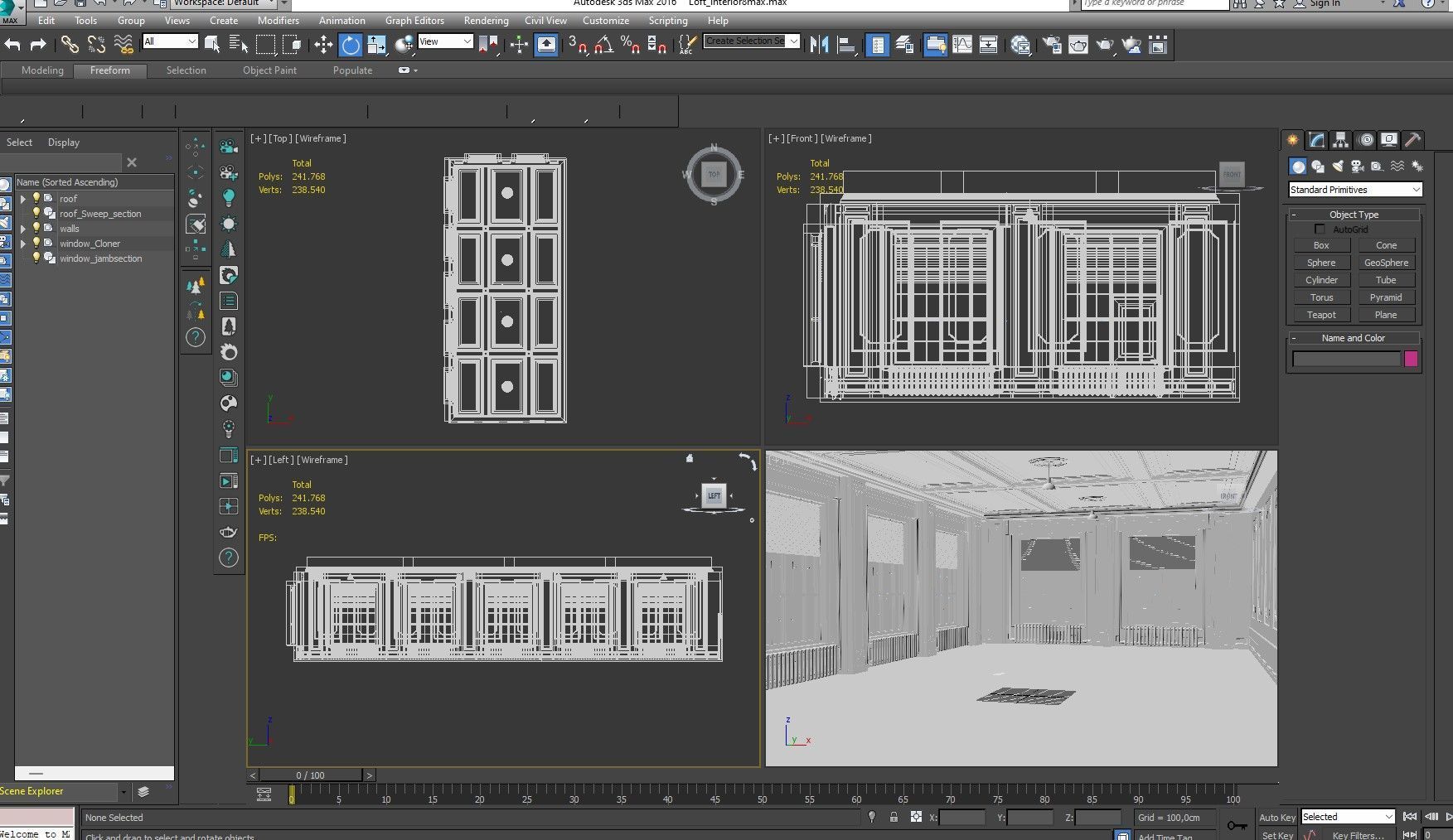
Task: Switch to the Populate ribbon tab
Action: [352, 70]
